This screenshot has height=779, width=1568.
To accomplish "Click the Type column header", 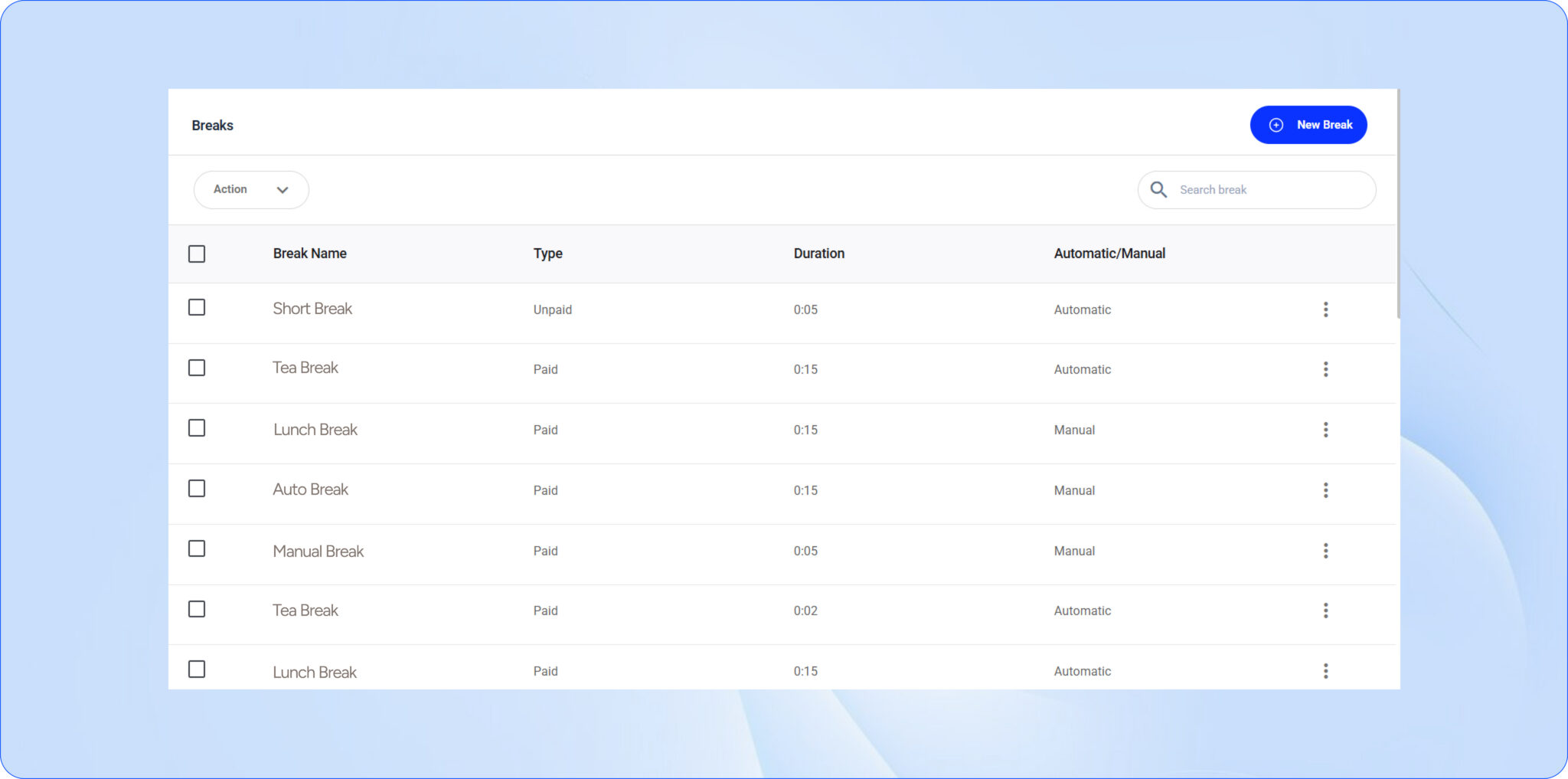I will [547, 254].
